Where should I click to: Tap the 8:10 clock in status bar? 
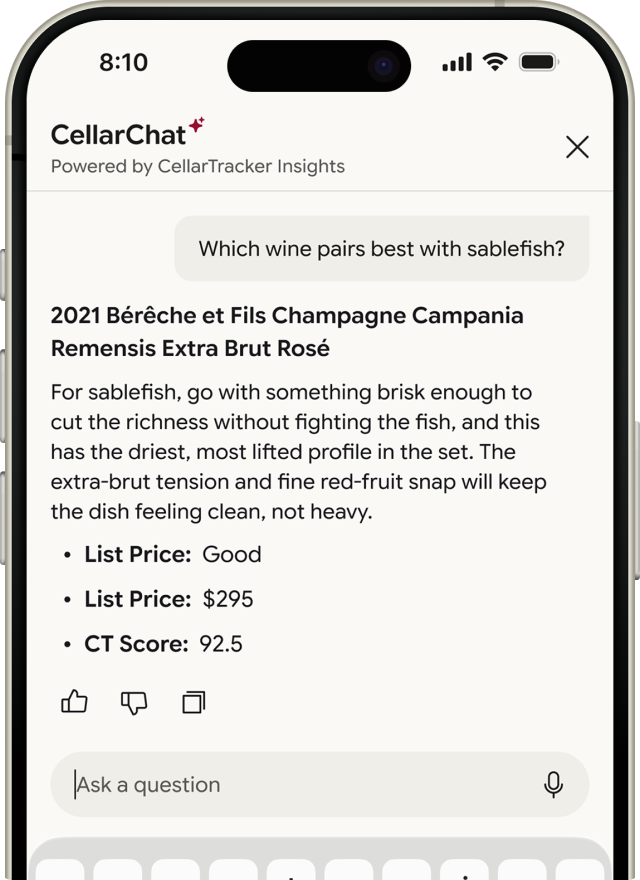(x=124, y=62)
